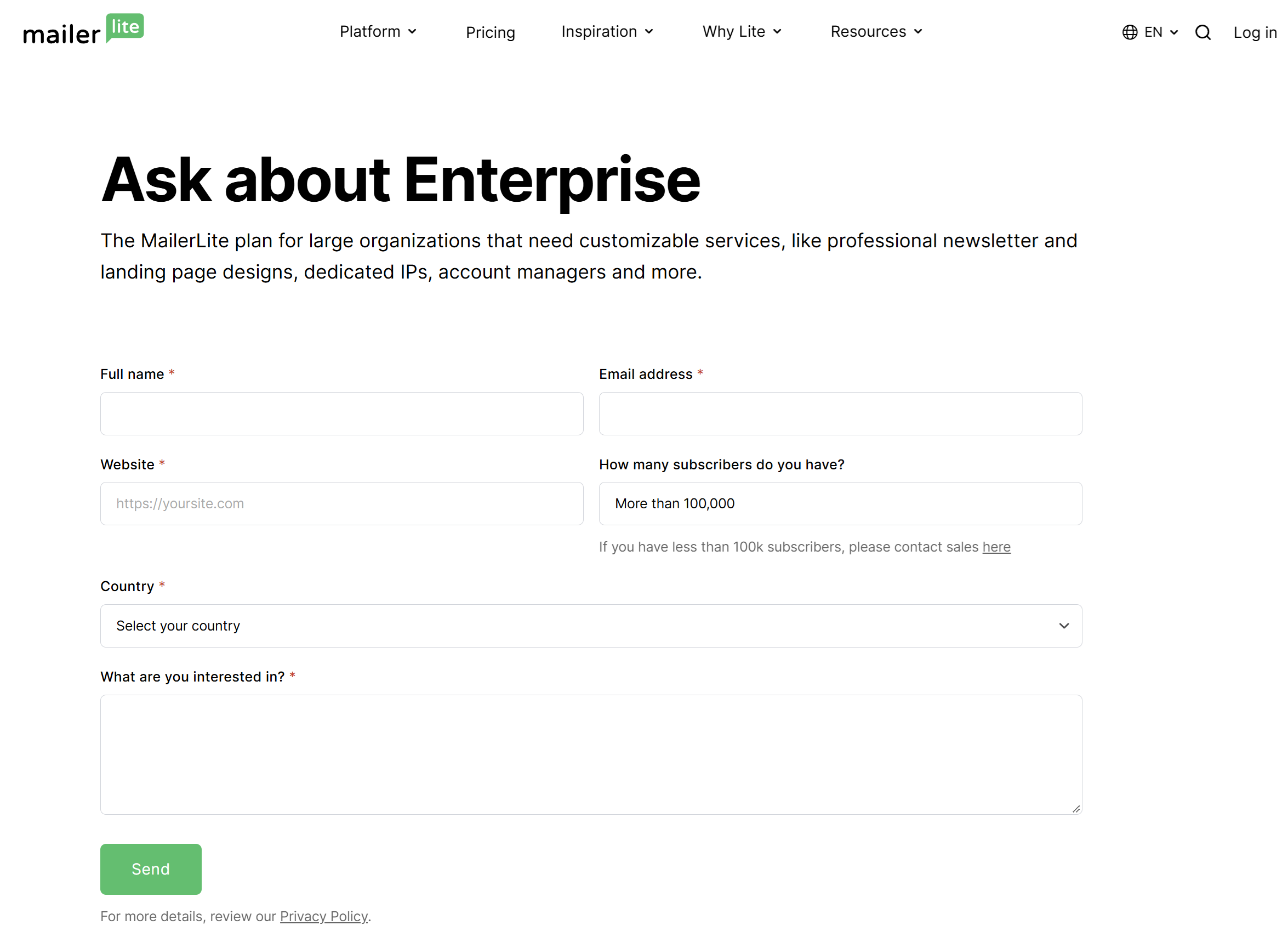
Task: Expand the Platform menu
Action: (x=378, y=32)
